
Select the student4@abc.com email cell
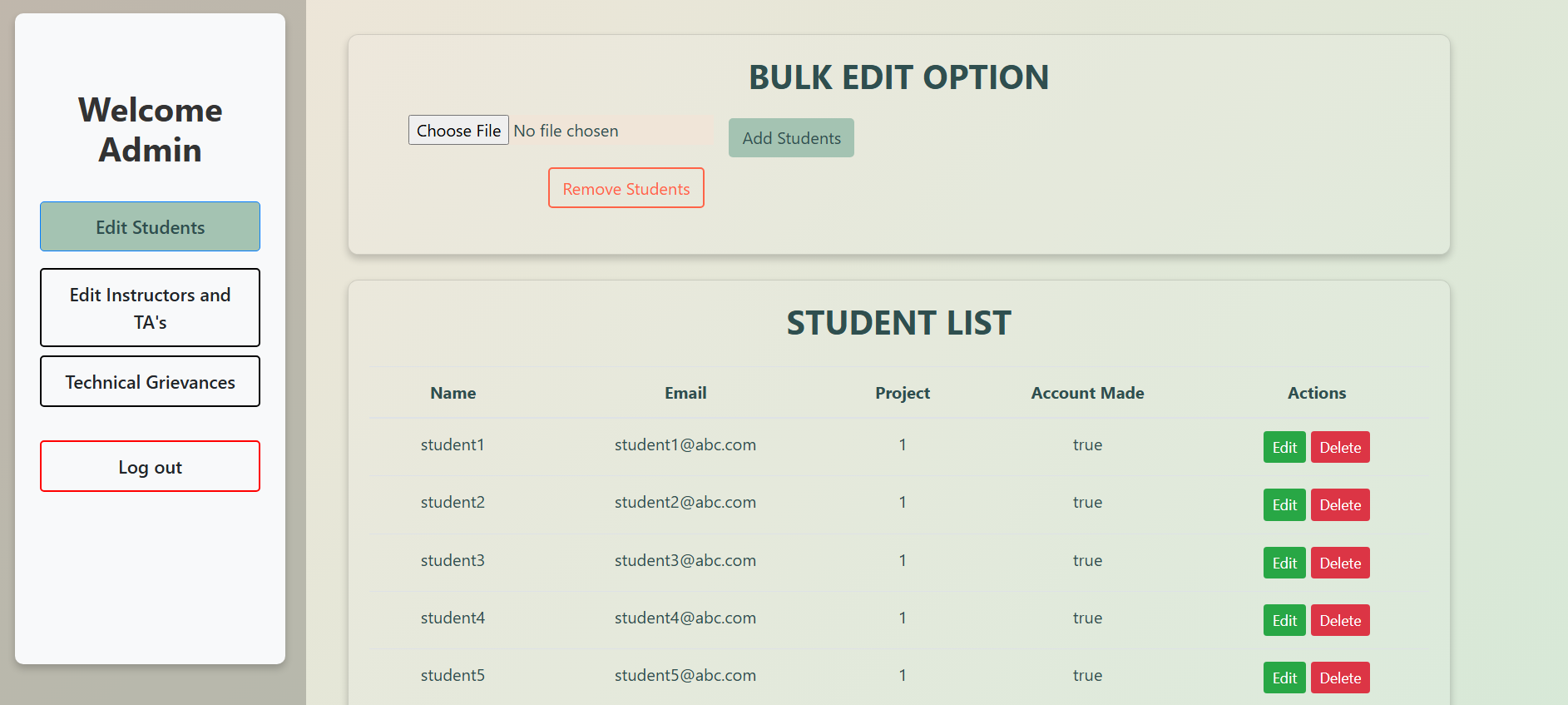click(685, 618)
